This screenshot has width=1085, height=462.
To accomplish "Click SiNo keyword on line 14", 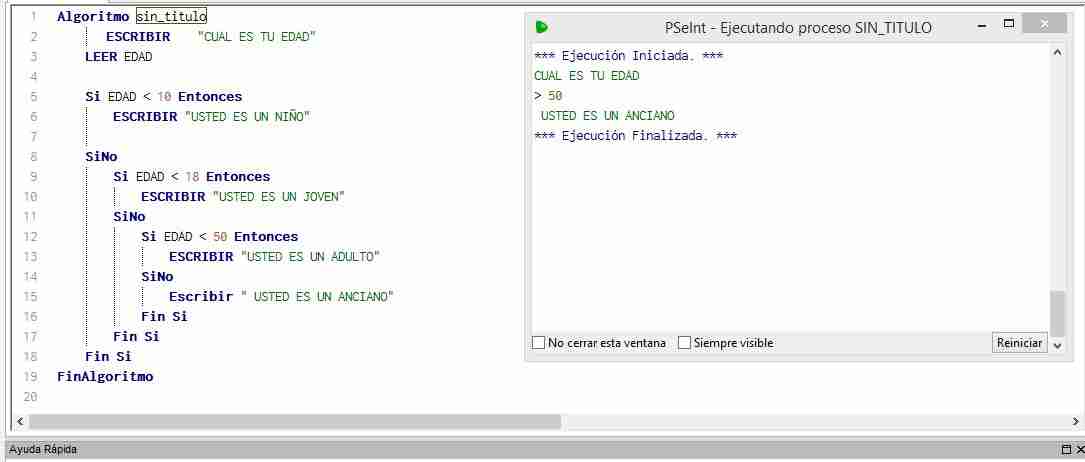I will (x=157, y=277).
